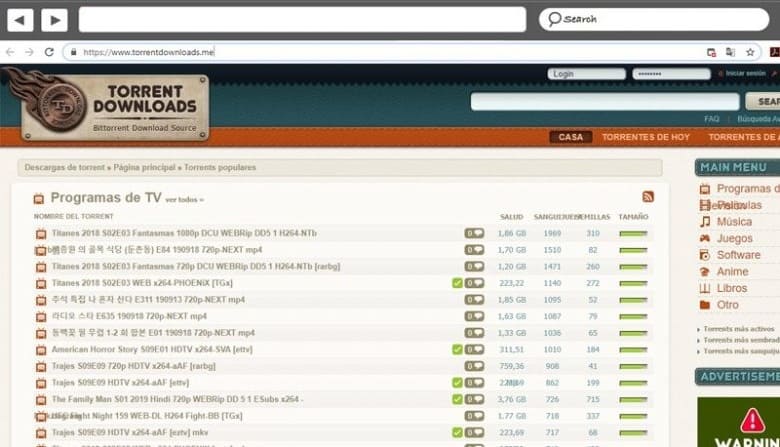
Task: Expand 'ver todos' next to Programas de TV
Action: click(185, 200)
